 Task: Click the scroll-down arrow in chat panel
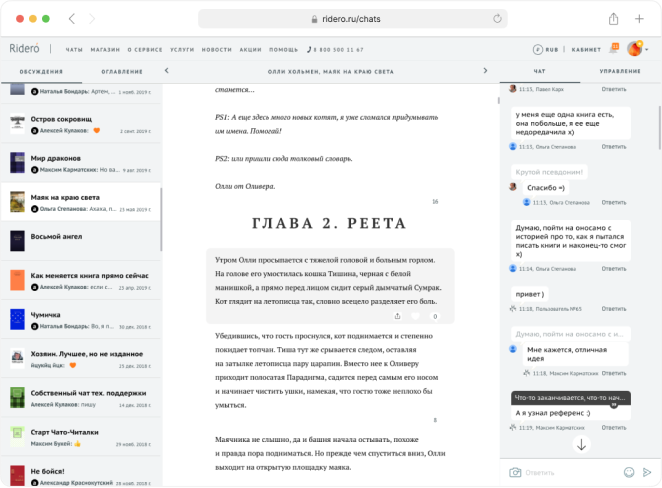coord(581,444)
